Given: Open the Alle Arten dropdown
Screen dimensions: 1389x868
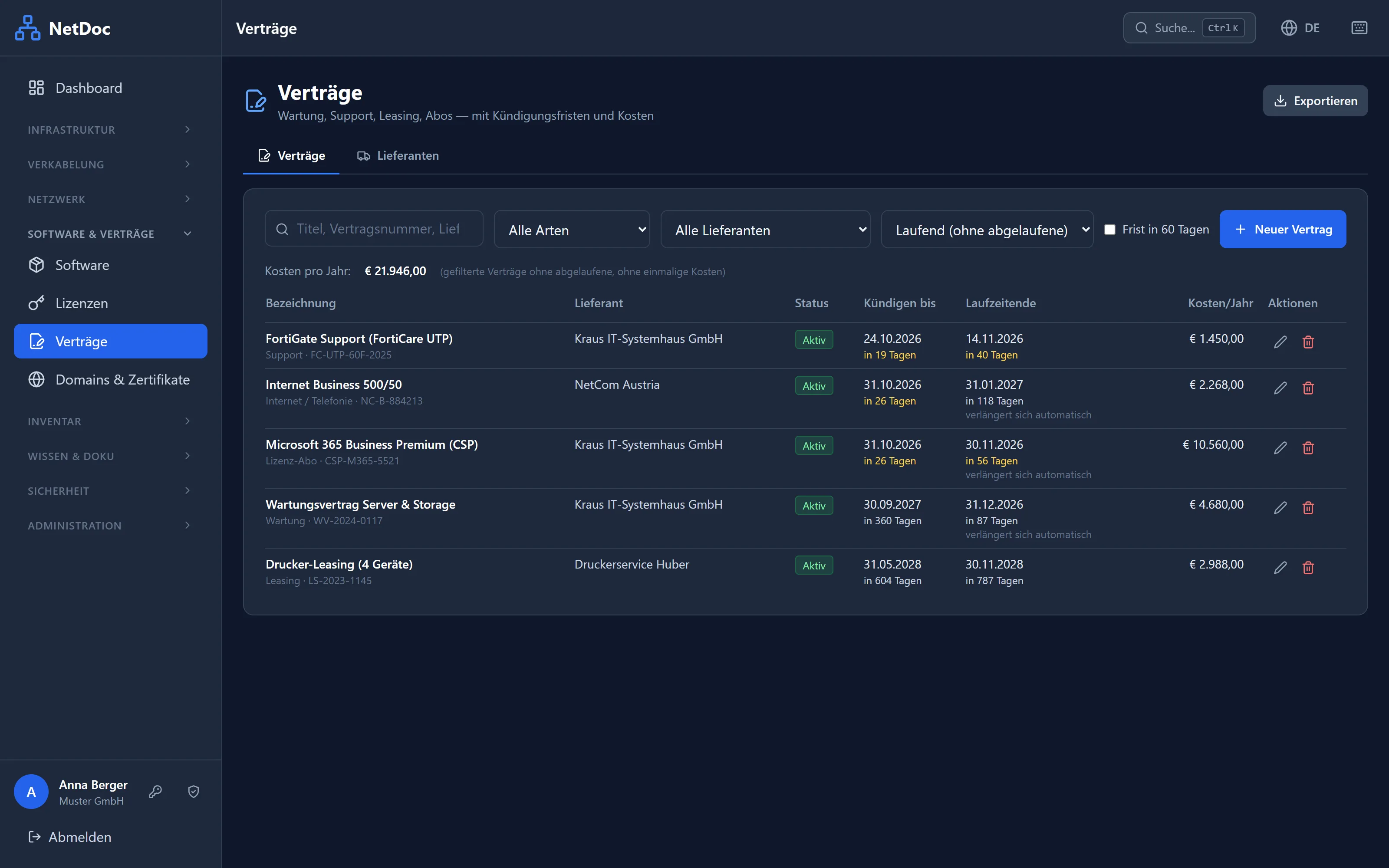Looking at the screenshot, I should [x=572, y=230].
